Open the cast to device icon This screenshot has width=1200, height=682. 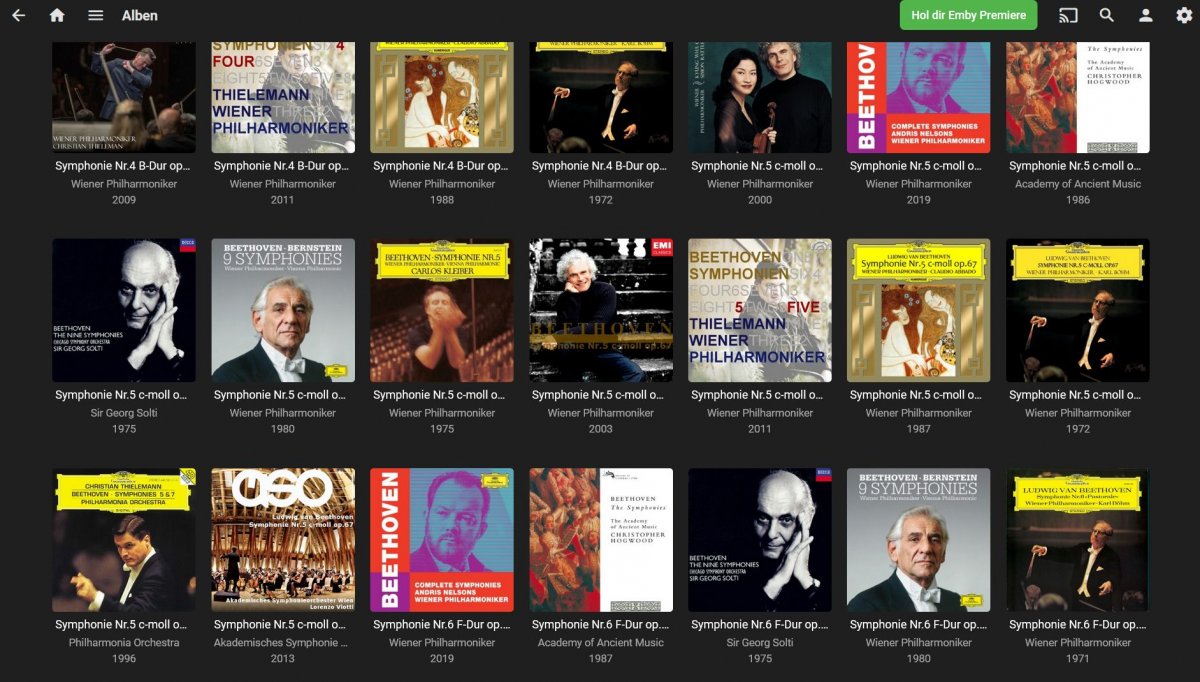coord(1068,15)
